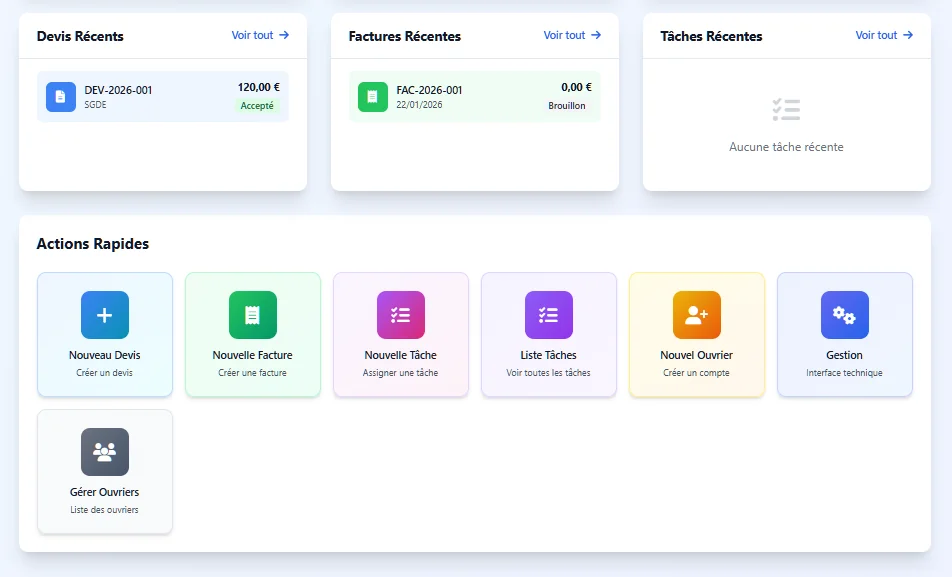Click the Créer une facture subtitle

click(253, 373)
